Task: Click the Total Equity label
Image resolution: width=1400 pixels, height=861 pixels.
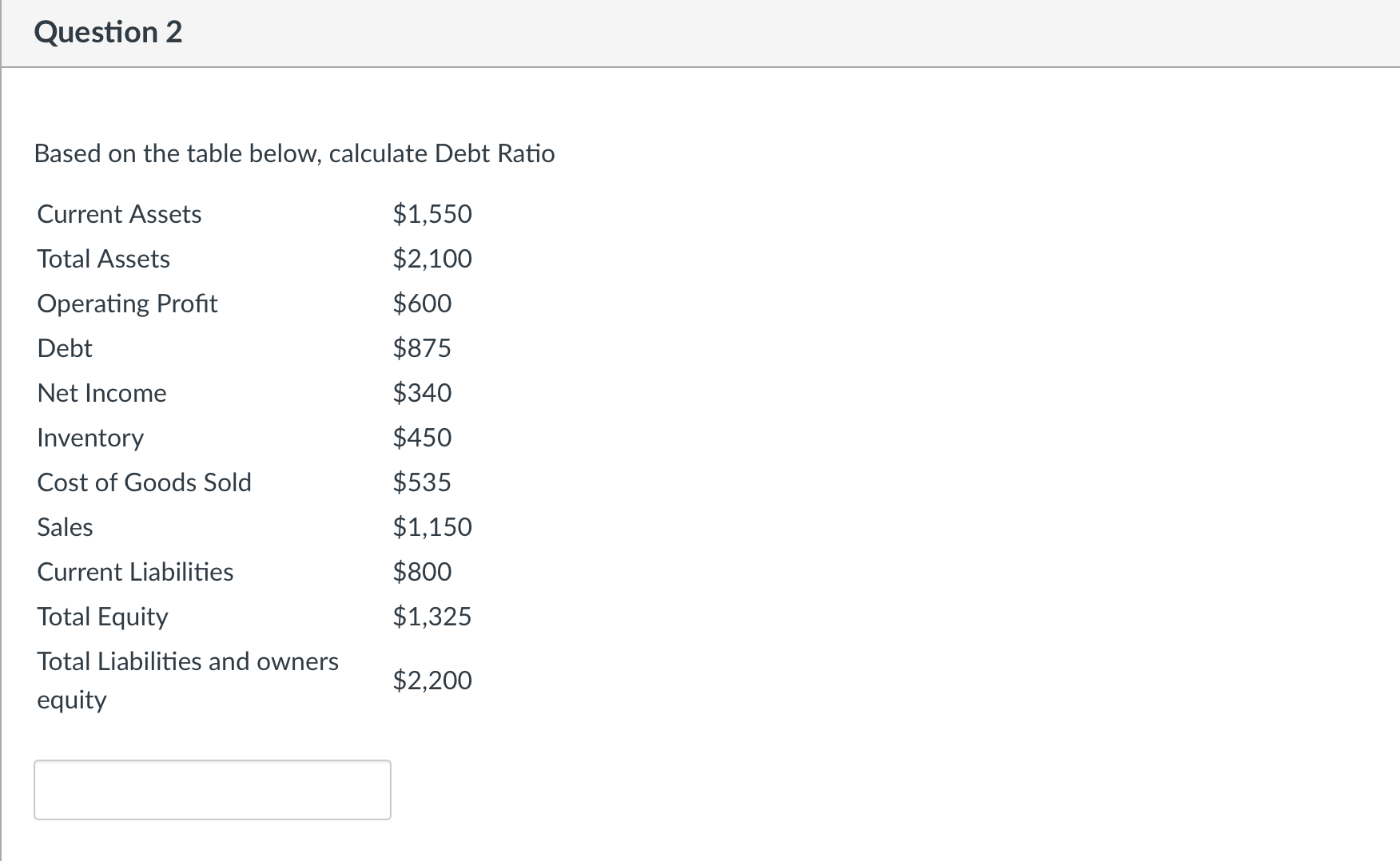Action: point(102,616)
